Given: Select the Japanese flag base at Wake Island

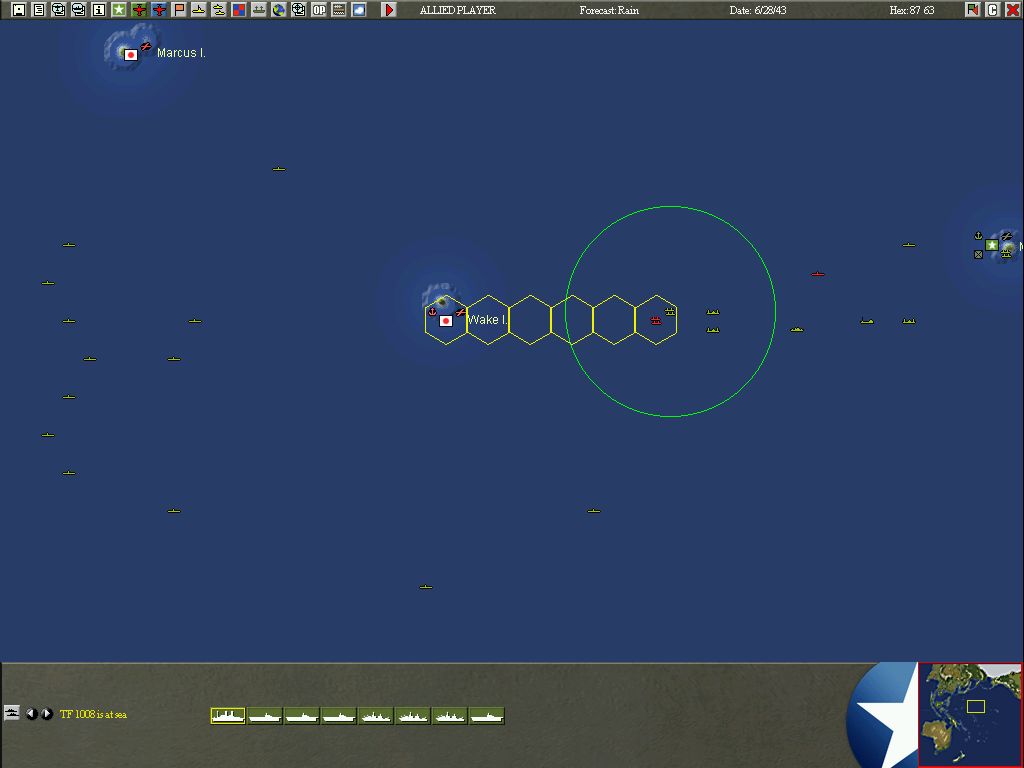Looking at the screenshot, I should [x=446, y=321].
